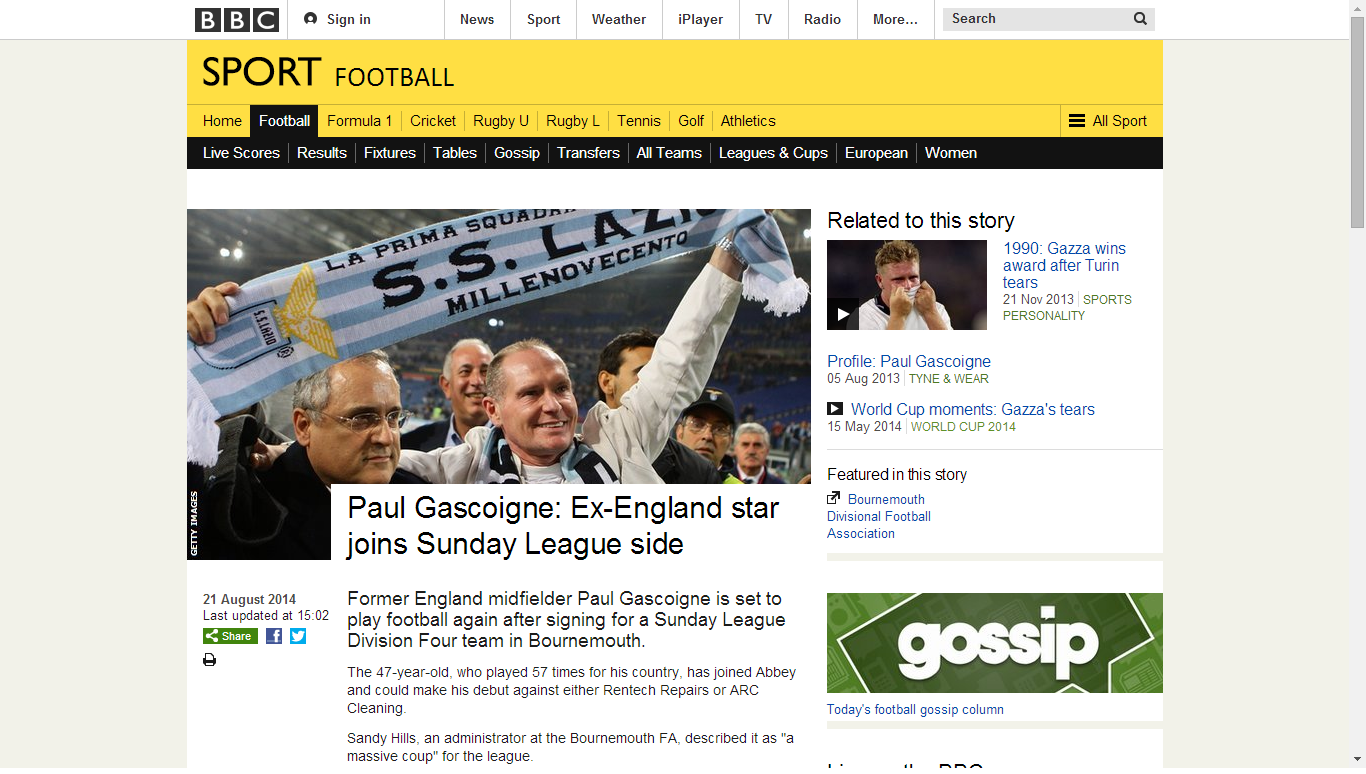This screenshot has width=1366, height=774.
Task: Share the article on Facebook
Action: coord(274,636)
